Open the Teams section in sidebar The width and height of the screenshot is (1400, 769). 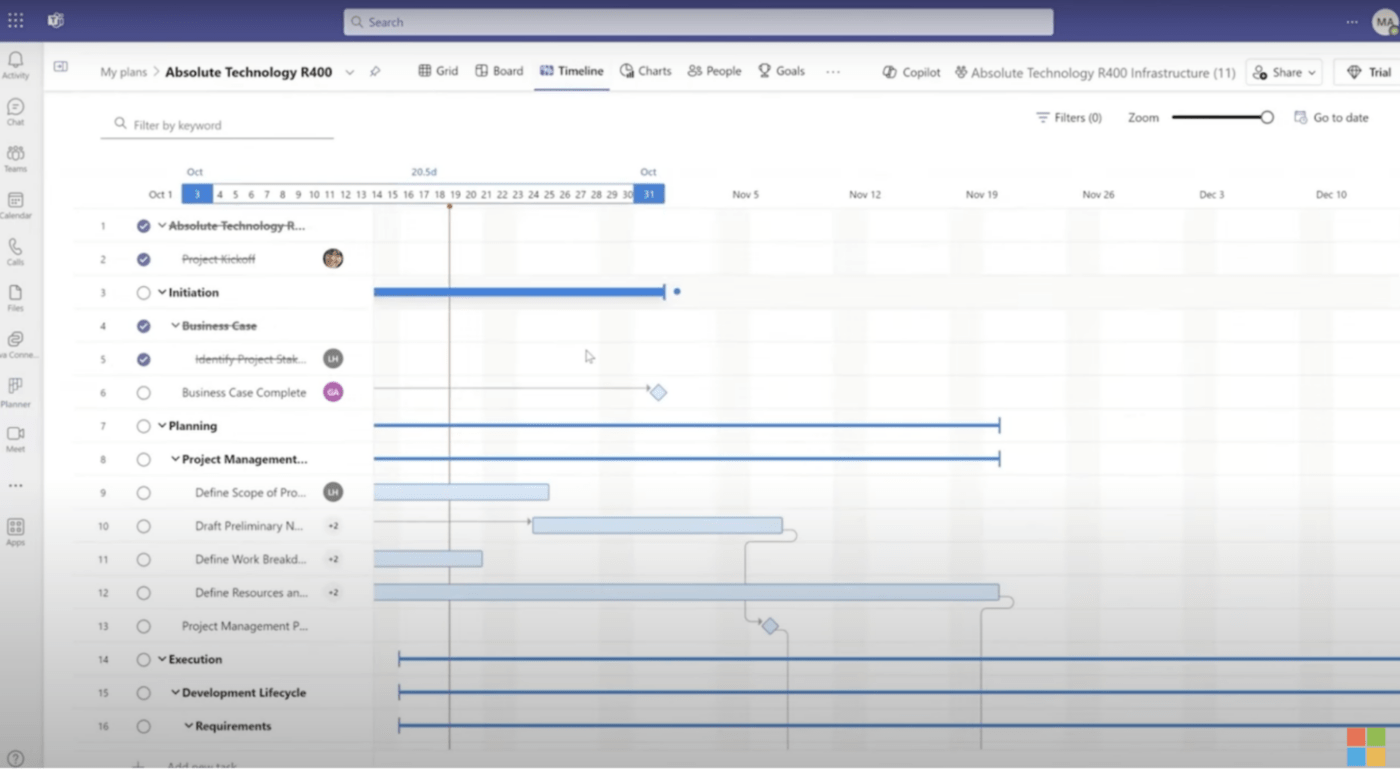coord(15,158)
